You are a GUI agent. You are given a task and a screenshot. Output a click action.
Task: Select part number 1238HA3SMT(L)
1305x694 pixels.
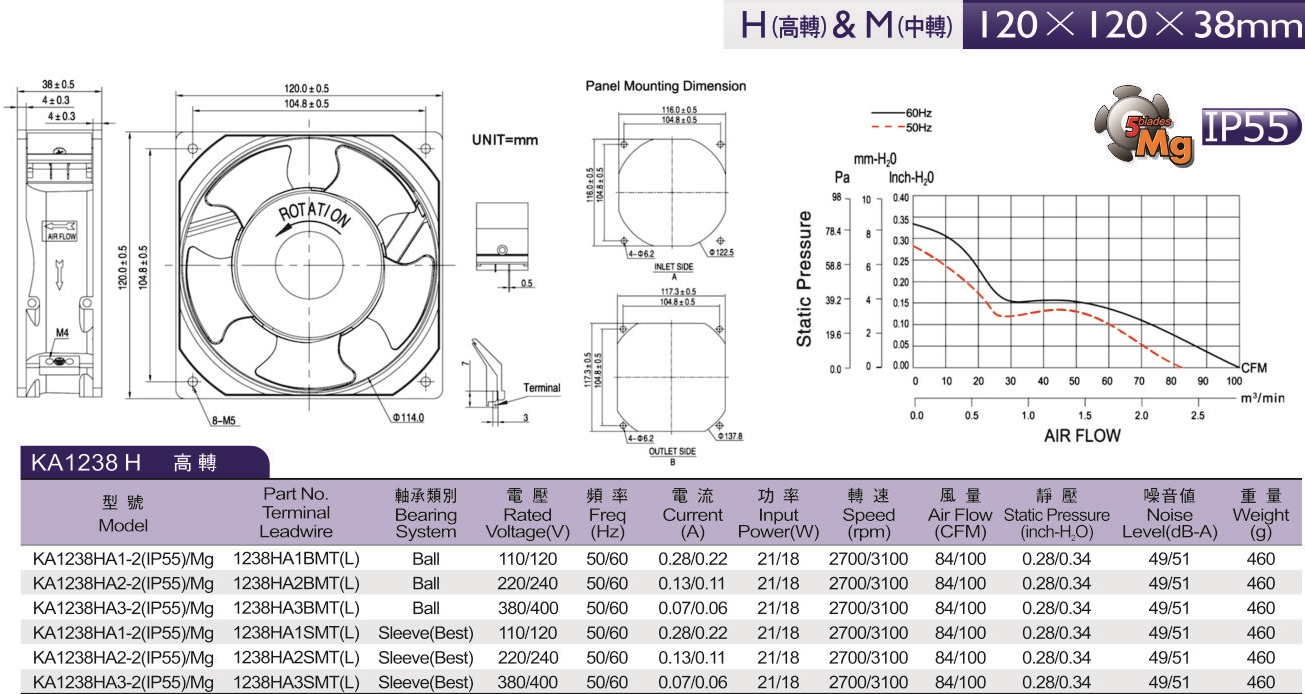296,682
